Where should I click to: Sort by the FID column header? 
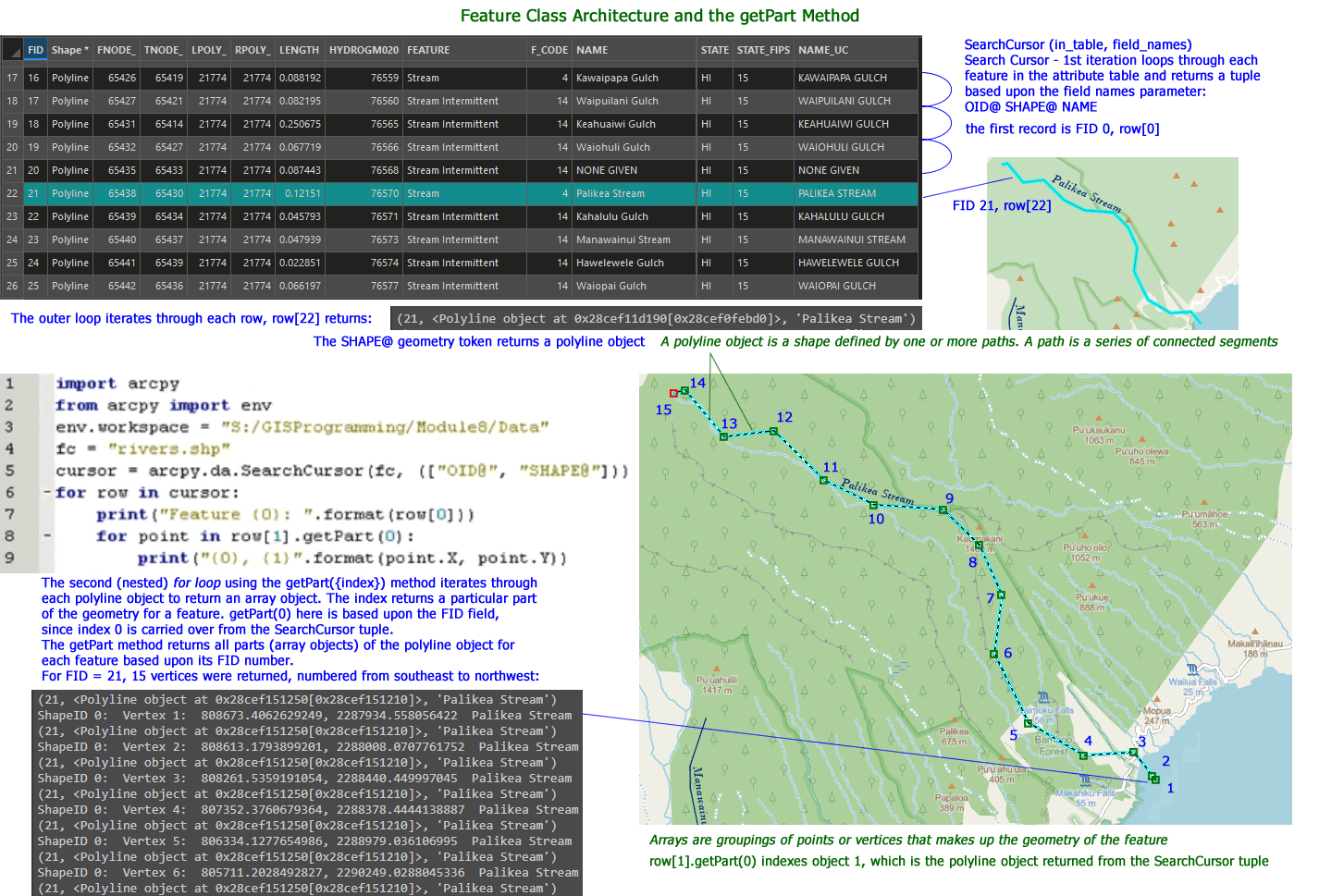35,50
